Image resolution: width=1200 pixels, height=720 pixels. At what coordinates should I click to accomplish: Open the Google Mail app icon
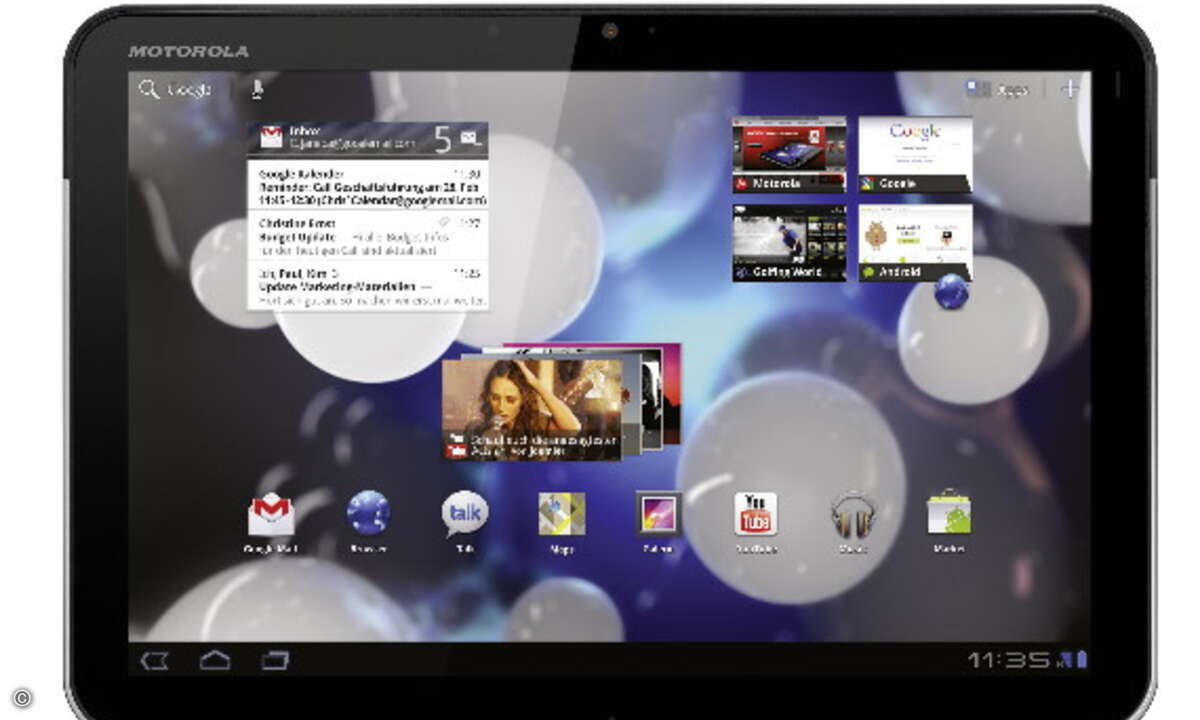click(271, 515)
